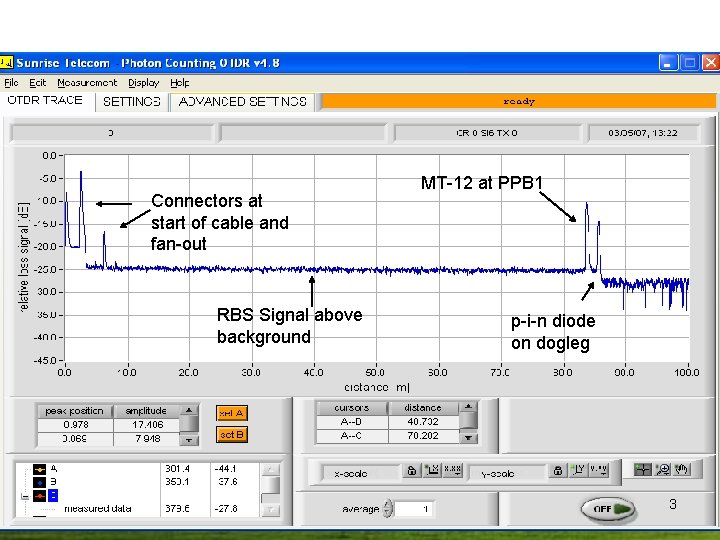Click the distance [m] axis label
The height and width of the screenshot is (540, 720).
click(x=377, y=388)
